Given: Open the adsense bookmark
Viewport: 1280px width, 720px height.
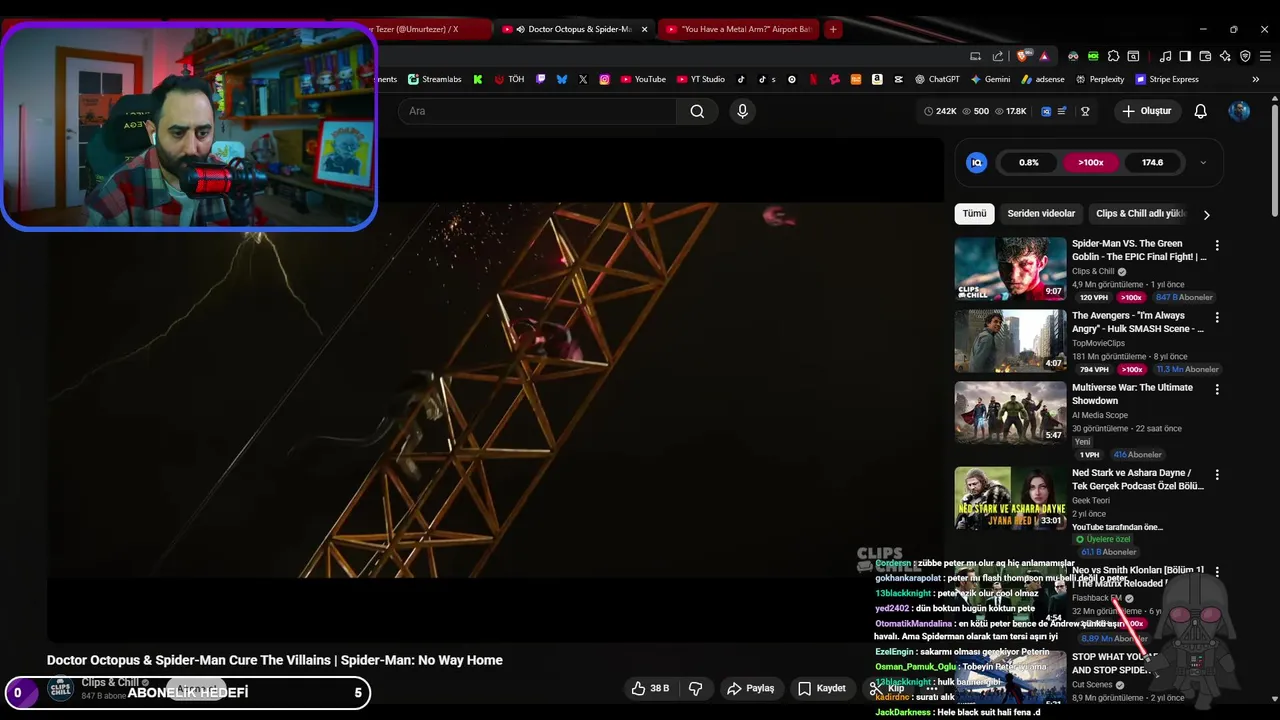Looking at the screenshot, I should pos(1042,79).
